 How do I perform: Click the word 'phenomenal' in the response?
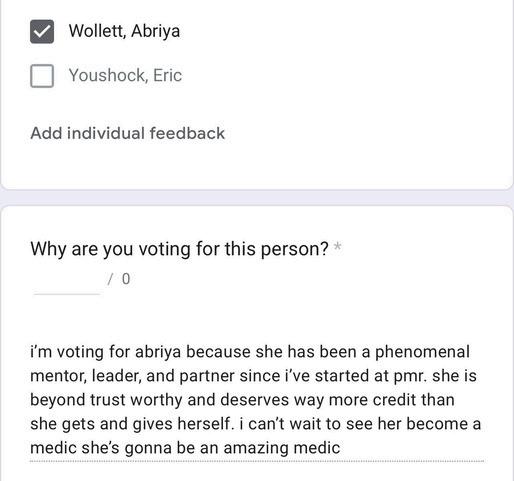[x=422, y=352]
